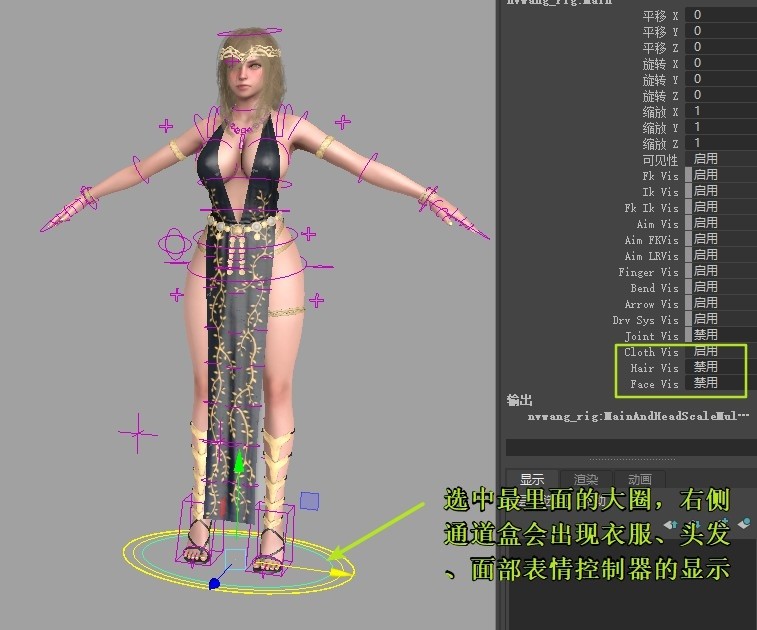Select the yellow Main circle control at feet
This screenshot has width=757, height=630.
pos(239,562)
